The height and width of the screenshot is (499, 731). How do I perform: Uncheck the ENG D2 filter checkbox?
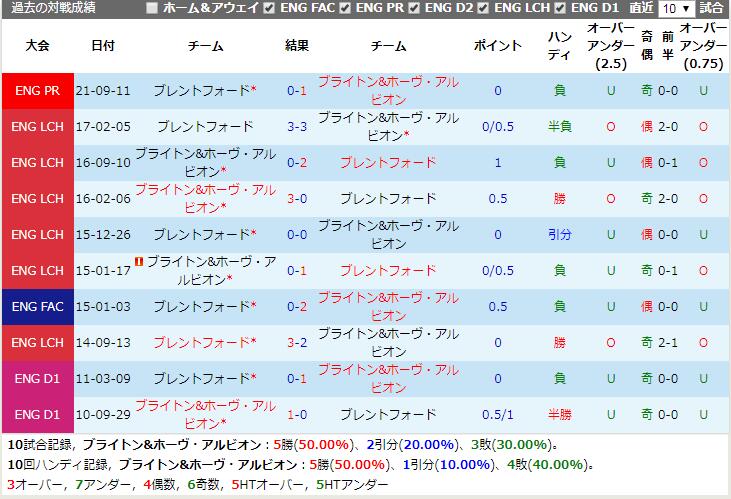coord(414,8)
